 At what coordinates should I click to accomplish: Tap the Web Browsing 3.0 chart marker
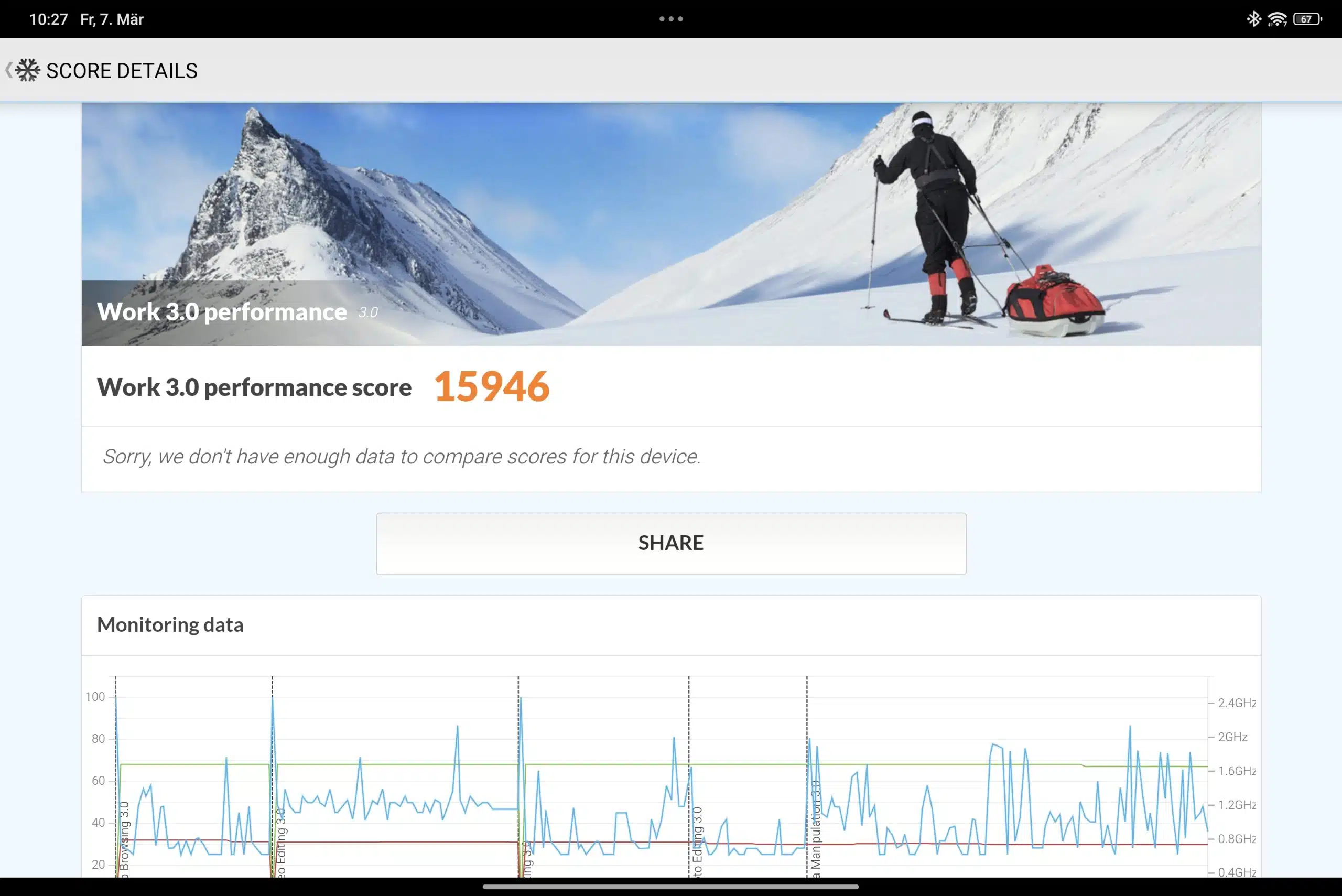coord(125,839)
